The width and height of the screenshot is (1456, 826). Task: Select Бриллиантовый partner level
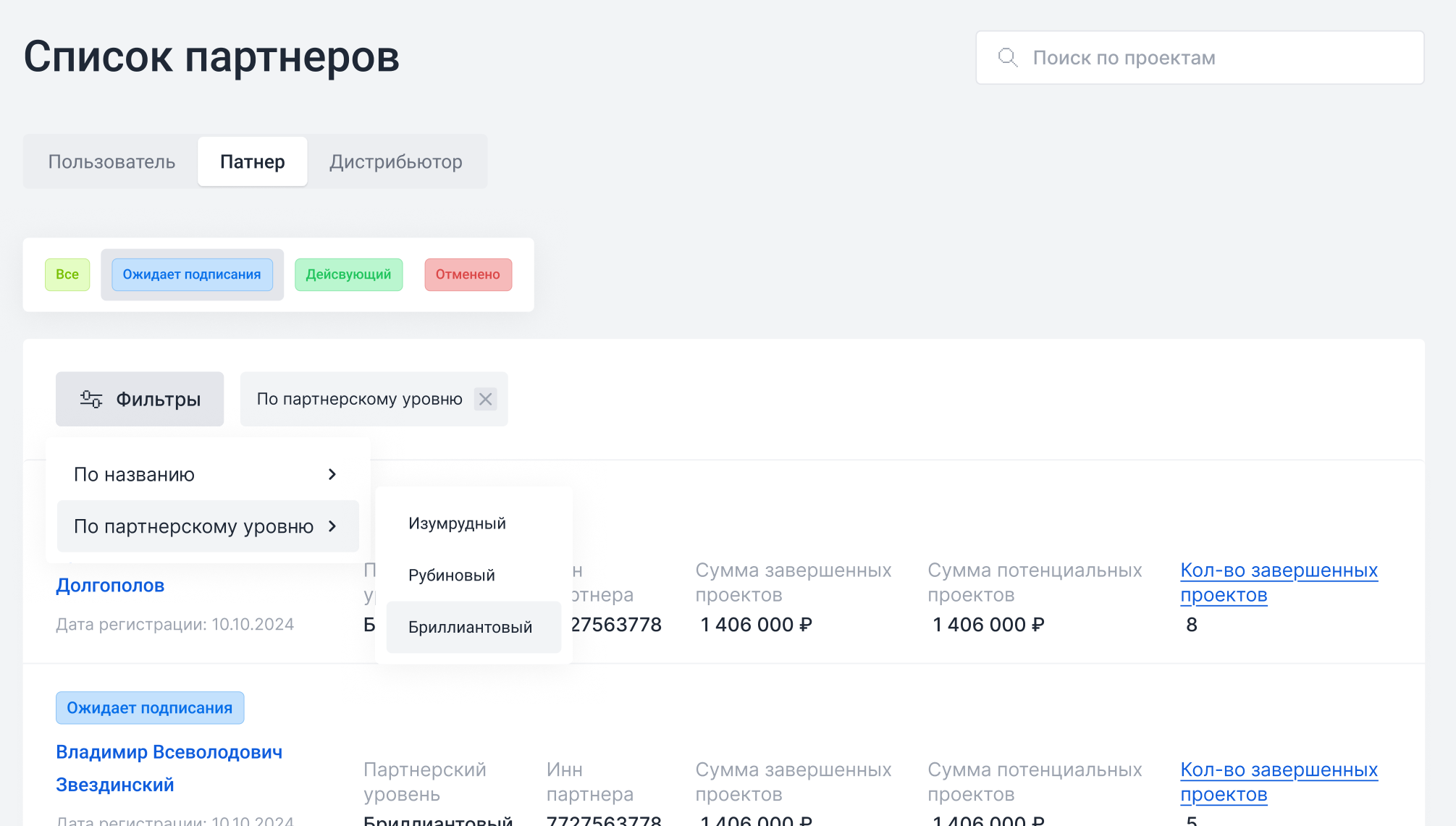point(474,627)
